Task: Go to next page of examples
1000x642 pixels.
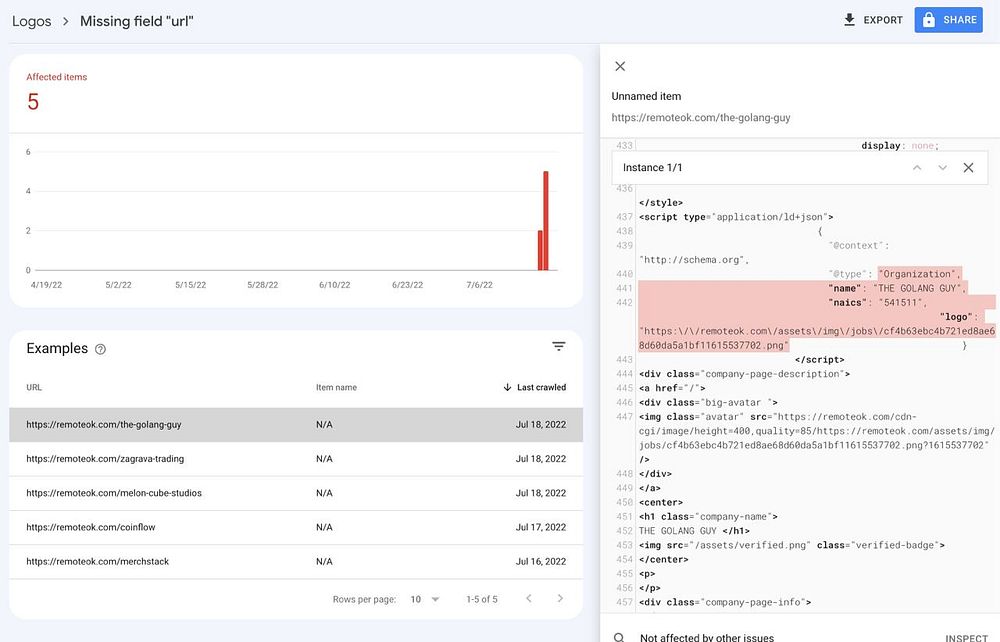Action: [x=560, y=598]
